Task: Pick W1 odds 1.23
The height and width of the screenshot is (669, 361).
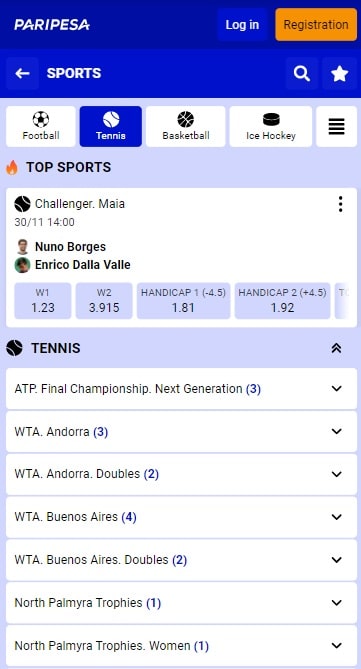Action: pyautogui.click(x=43, y=301)
